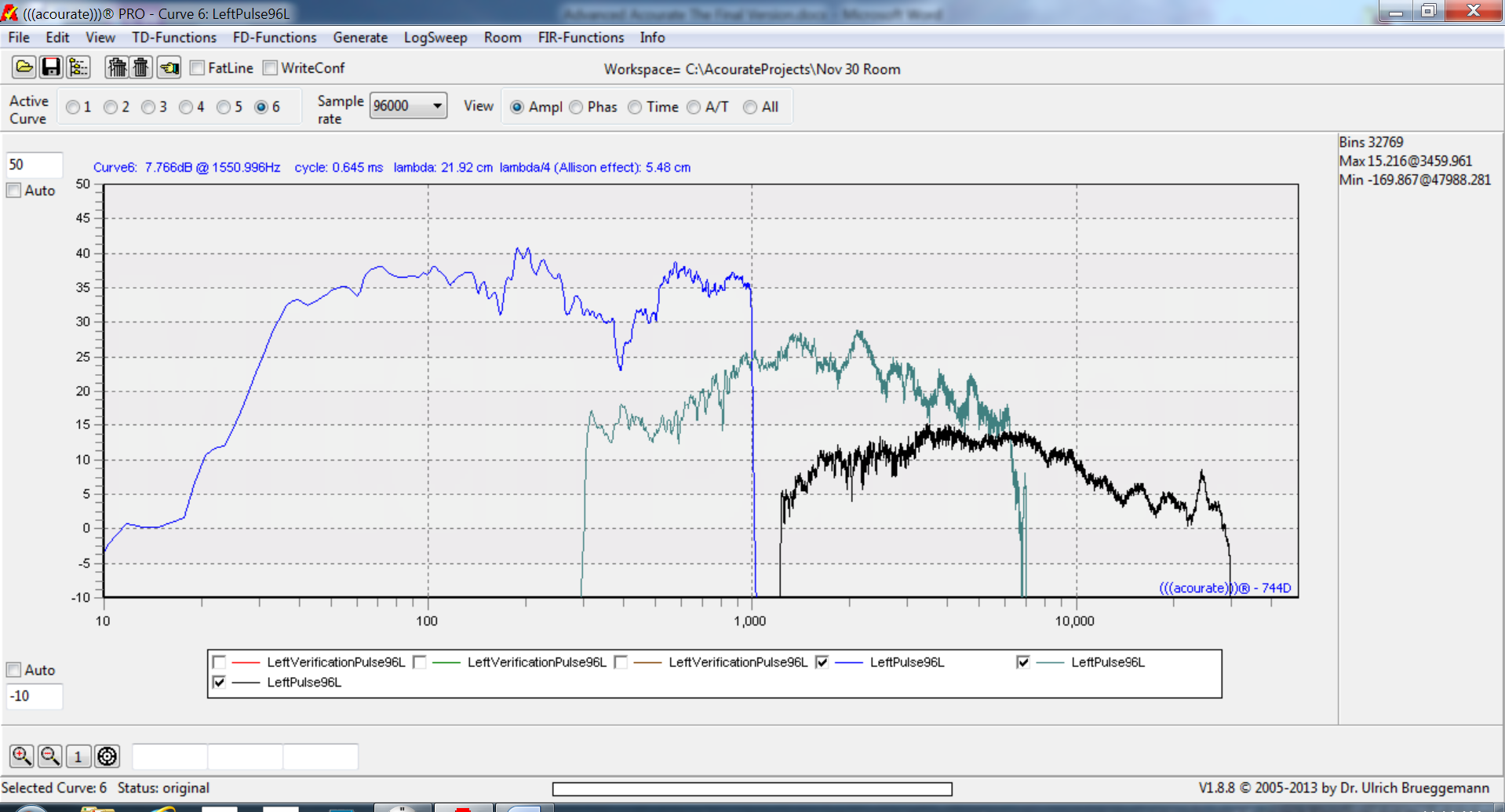Switch view to A/T

694,107
